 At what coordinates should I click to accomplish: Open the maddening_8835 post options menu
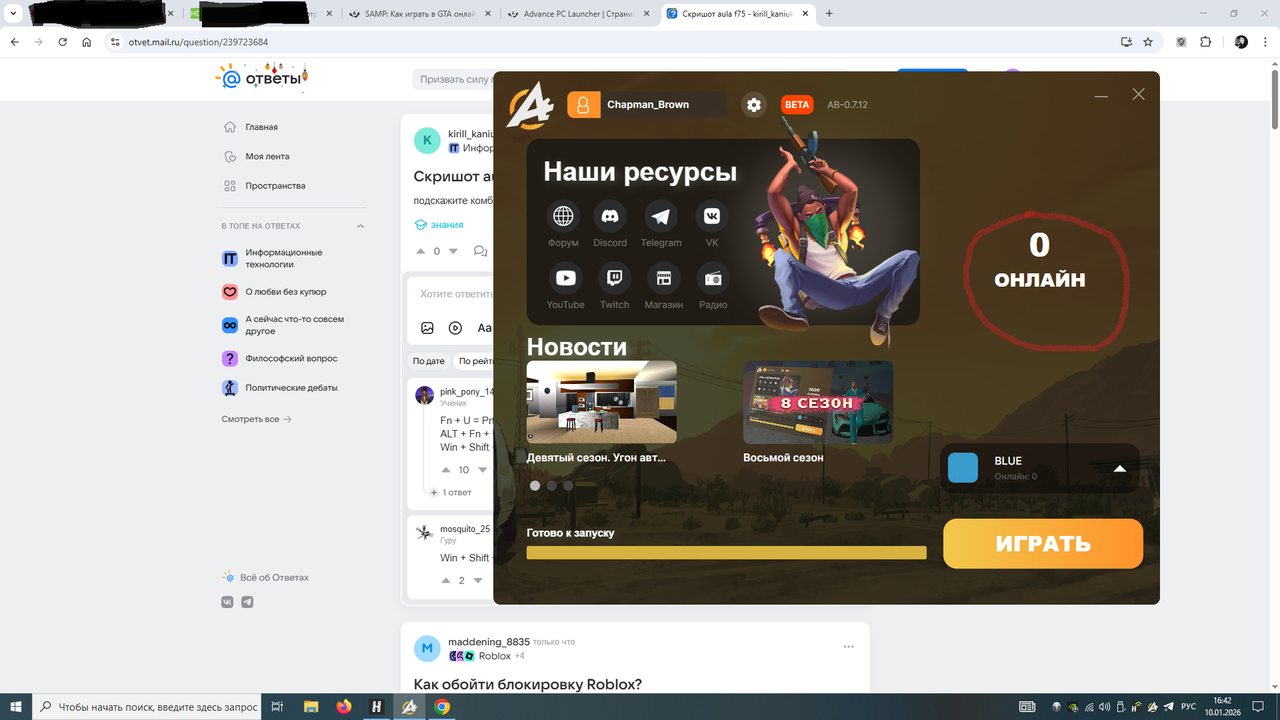tap(848, 647)
